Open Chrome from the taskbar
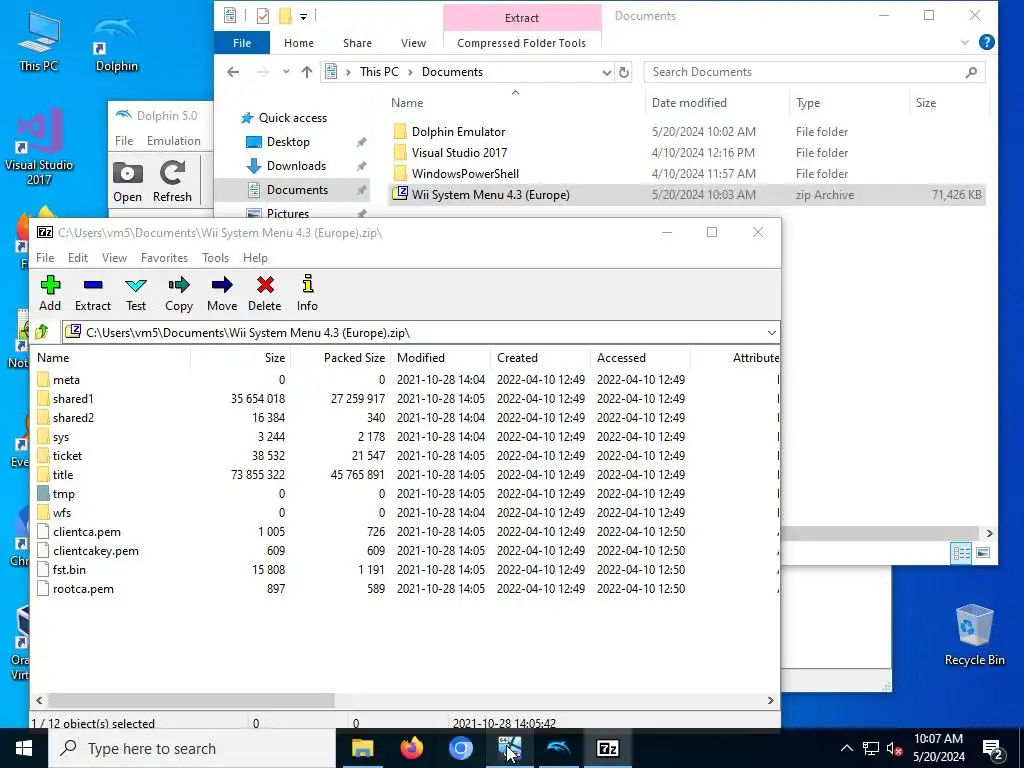This screenshot has width=1024, height=768. [460, 748]
